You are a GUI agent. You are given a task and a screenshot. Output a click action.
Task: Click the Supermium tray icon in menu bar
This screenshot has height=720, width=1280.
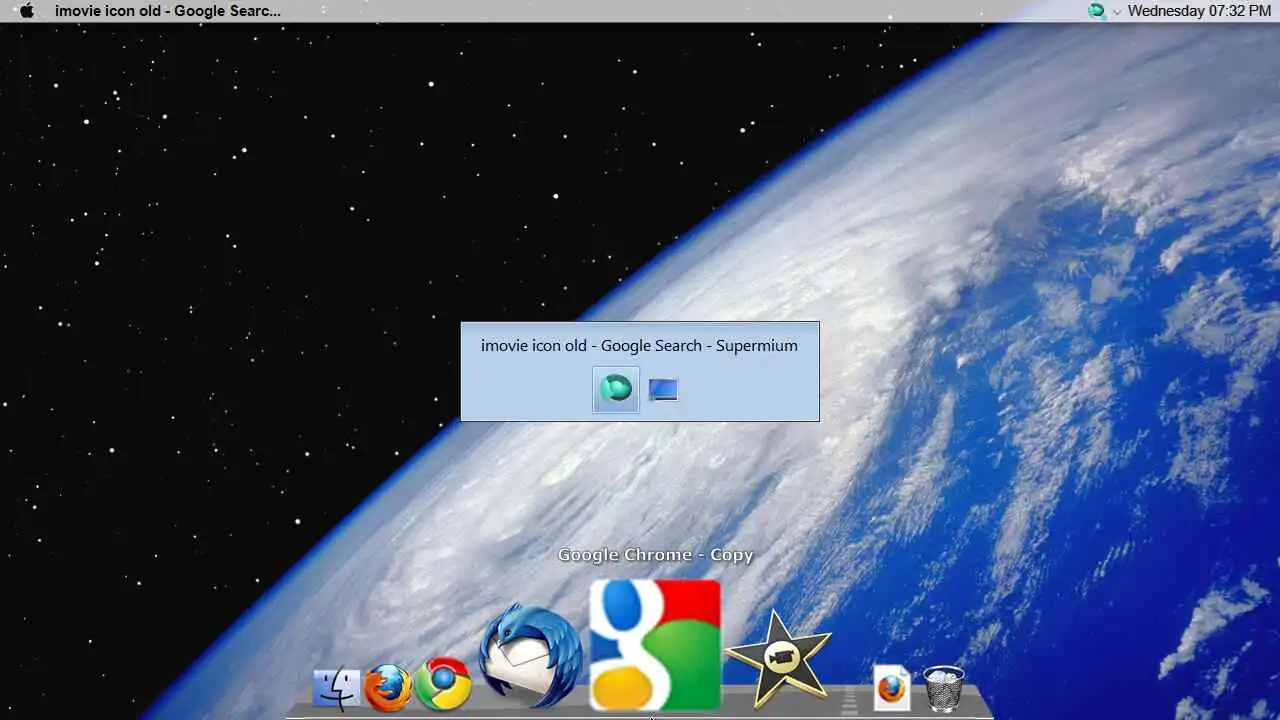click(x=1097, y=11)
